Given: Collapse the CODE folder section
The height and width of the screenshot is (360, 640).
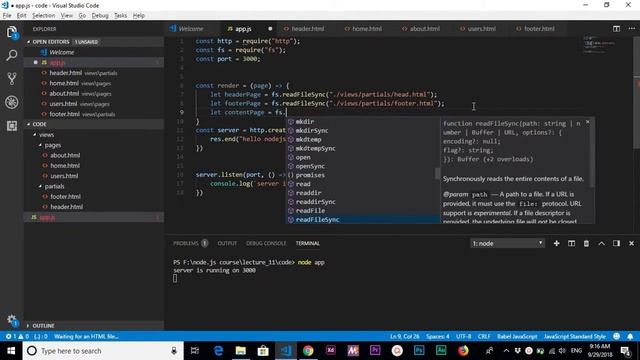Looking at the screenshot, I should click(40, 124).
